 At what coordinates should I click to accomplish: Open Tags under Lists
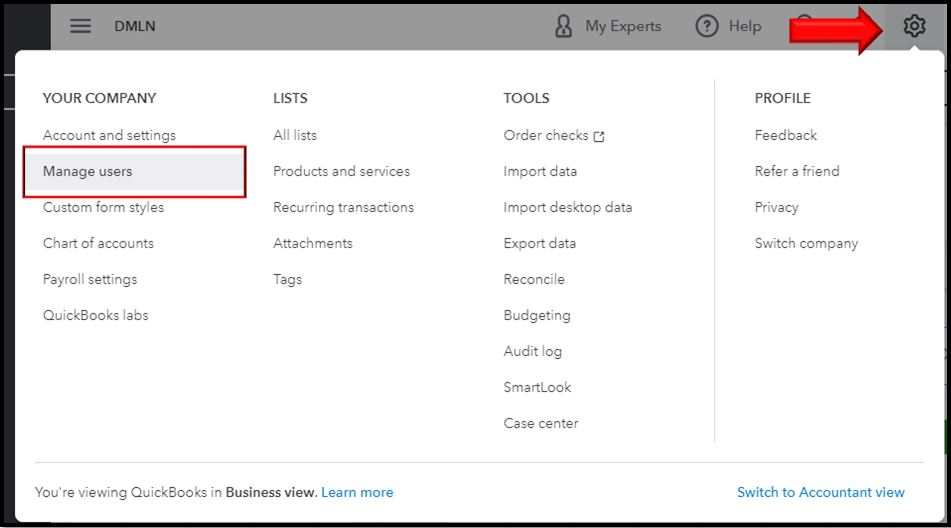point(287,279)
